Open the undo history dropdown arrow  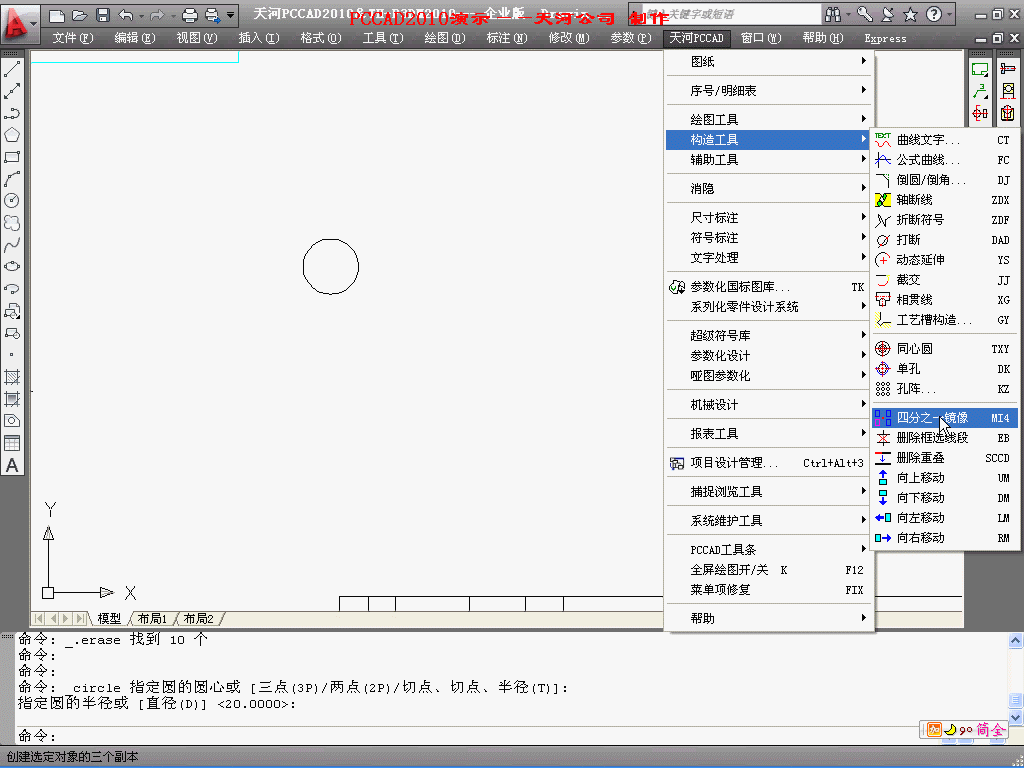141,15
